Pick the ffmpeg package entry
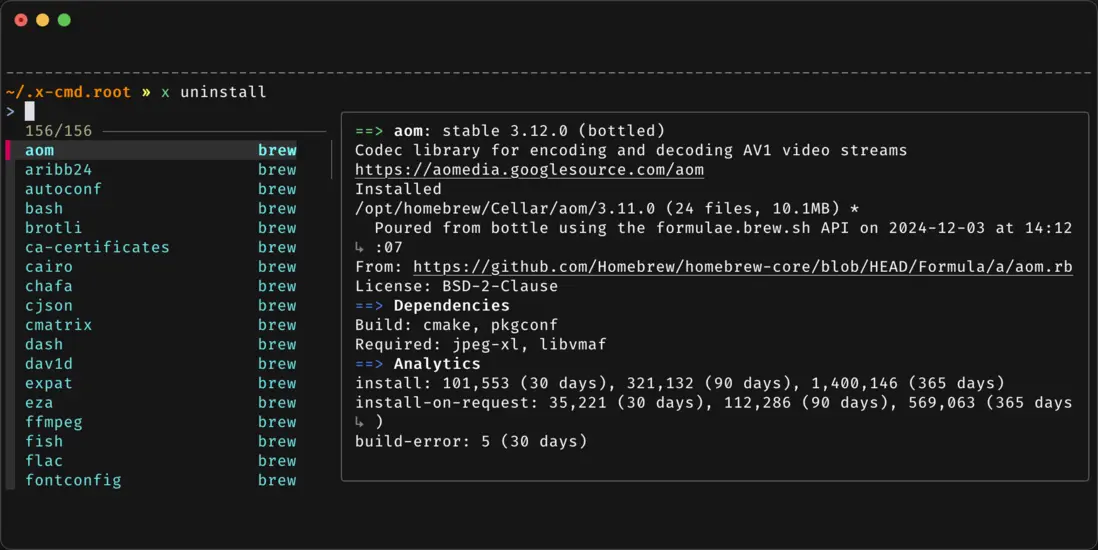The height and width of the screenshot is (550, 1098). coord(54,422)
